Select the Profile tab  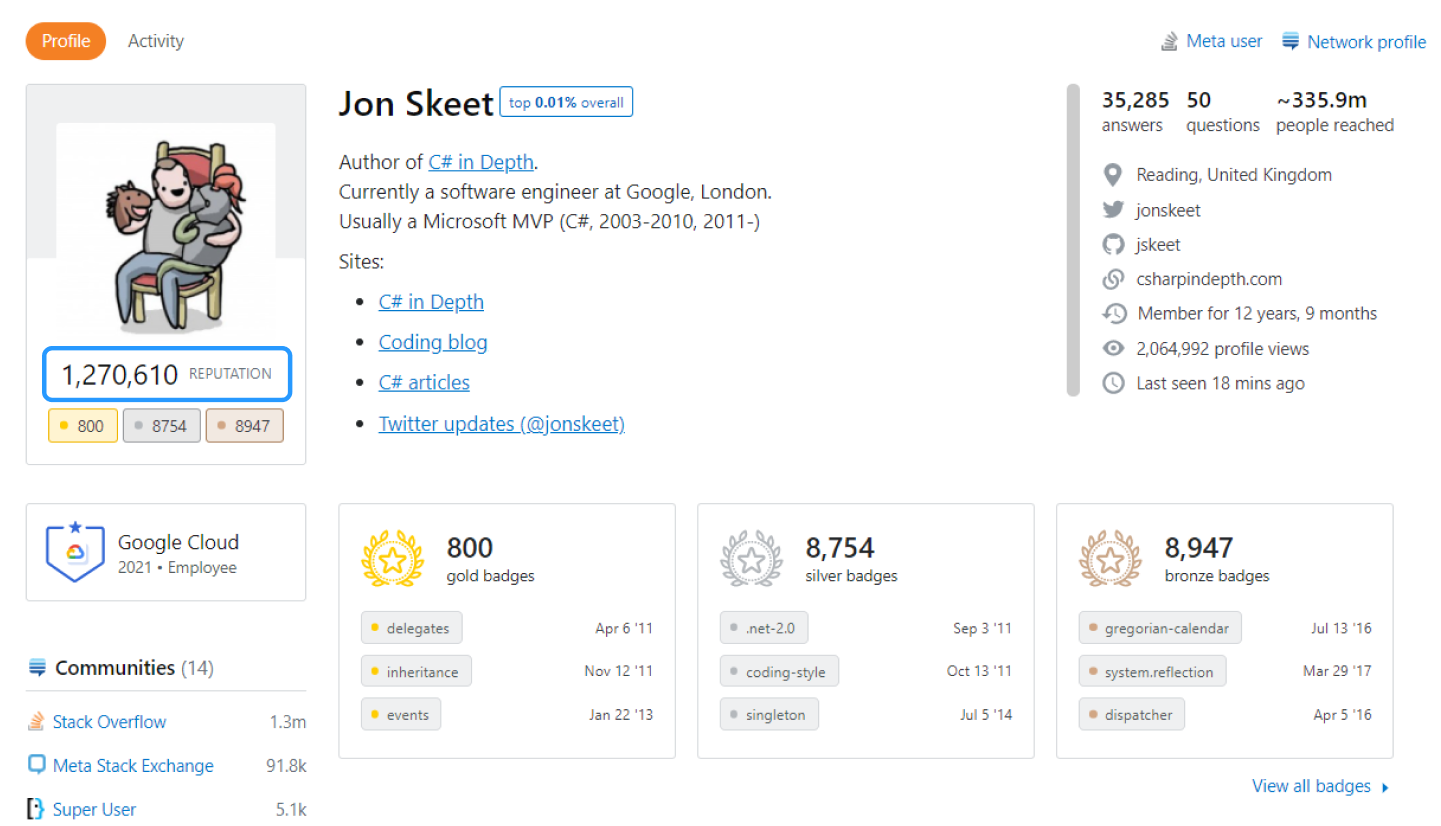66,41
